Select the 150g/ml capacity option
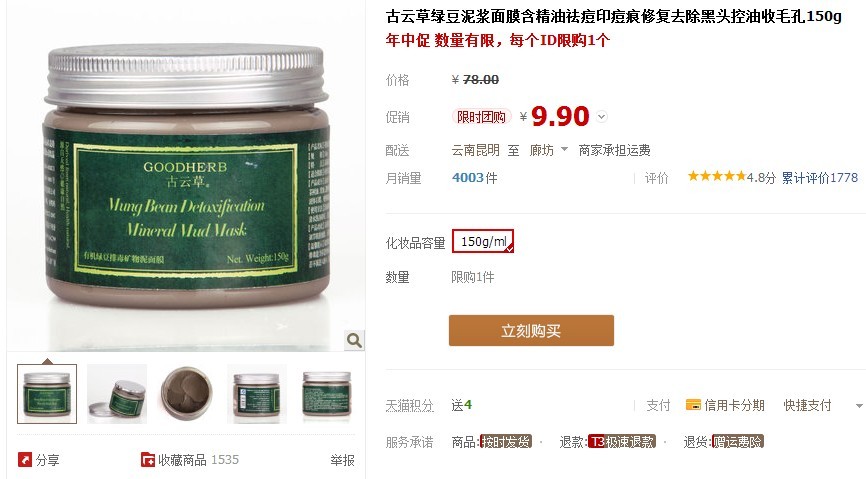The height and width of the screenshot is (479, 866). 483,241
